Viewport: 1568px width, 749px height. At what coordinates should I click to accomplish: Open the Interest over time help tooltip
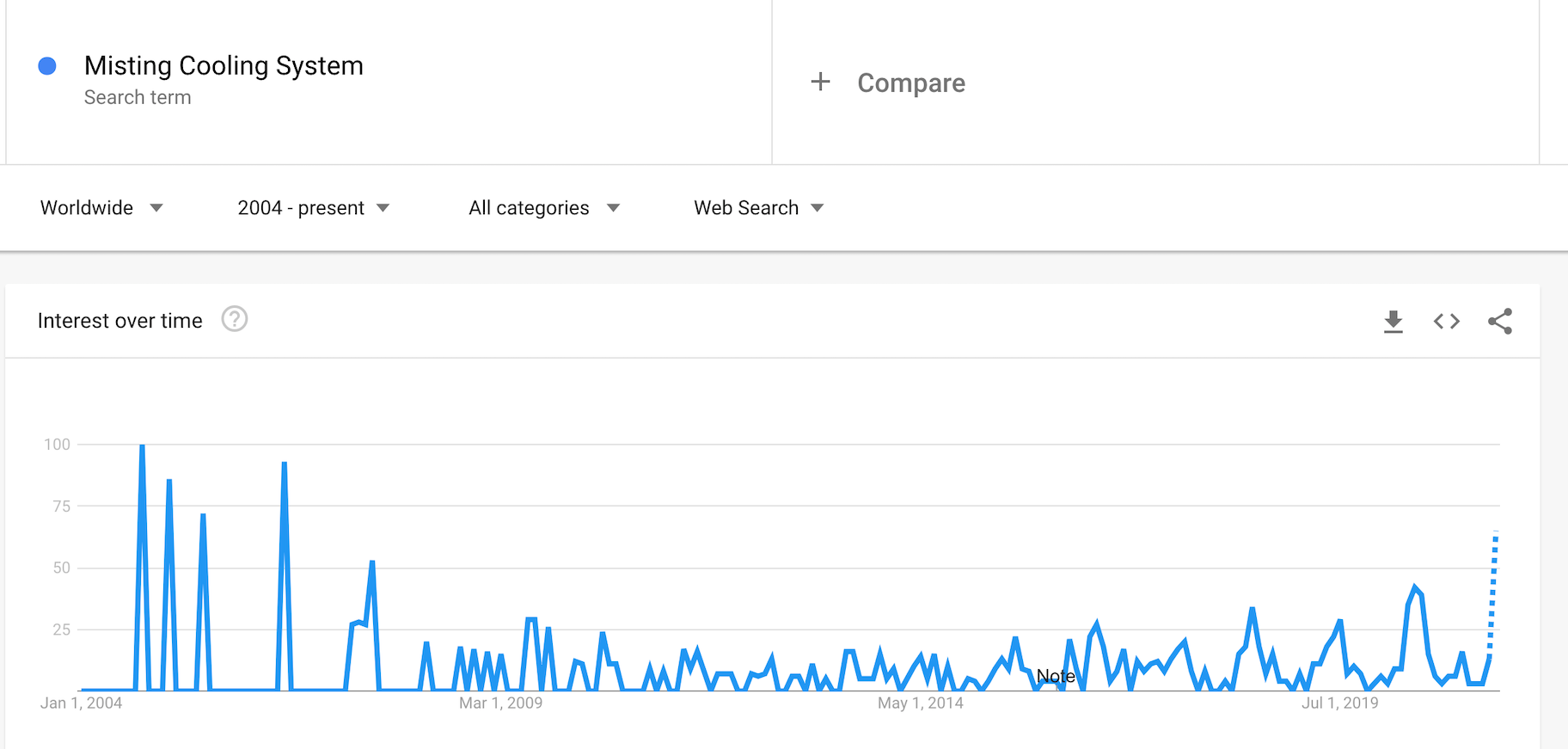tap(234, 320)
